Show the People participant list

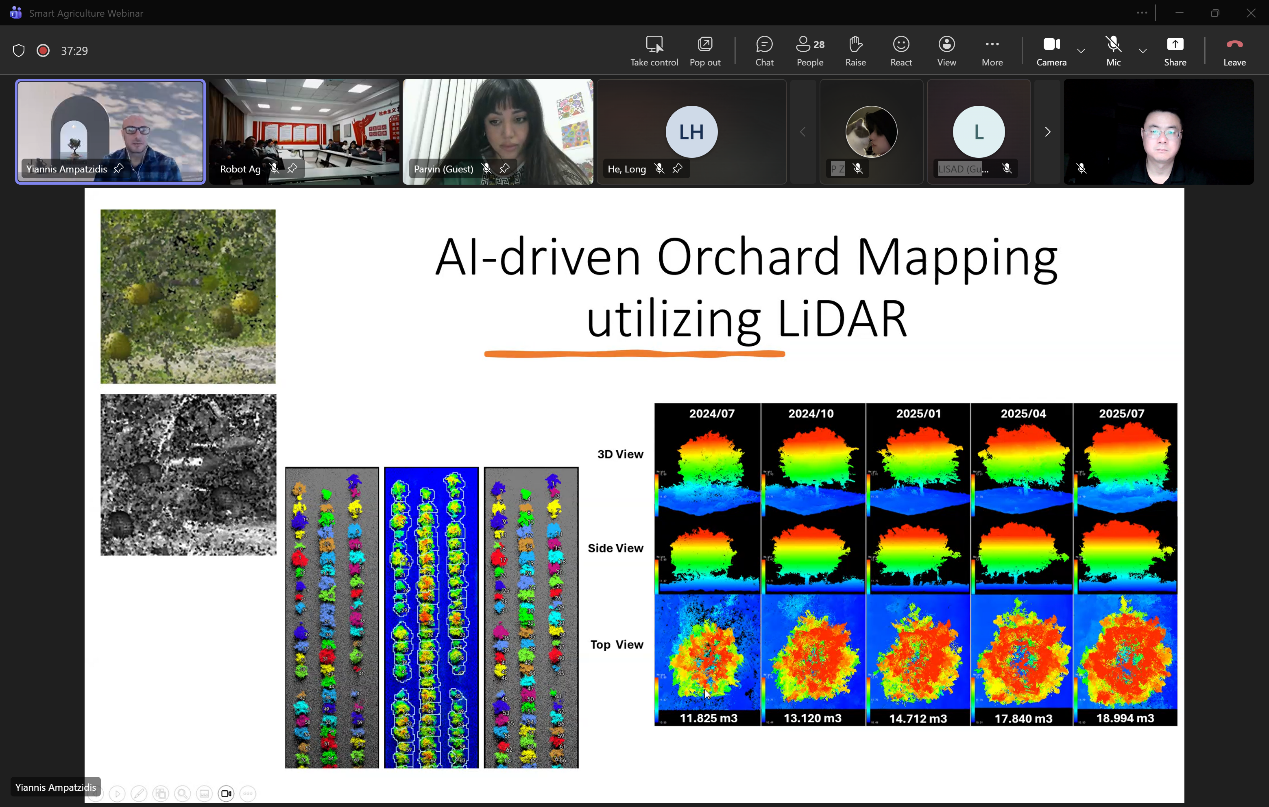[x=810, y=50]
